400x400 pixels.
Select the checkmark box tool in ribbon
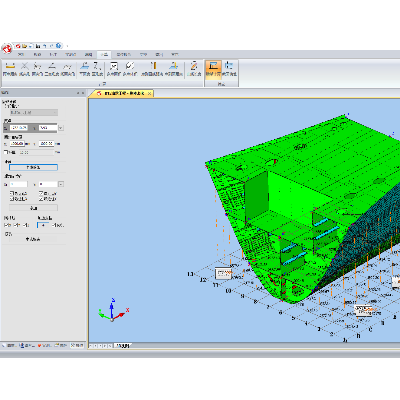(x=130, y=69)
